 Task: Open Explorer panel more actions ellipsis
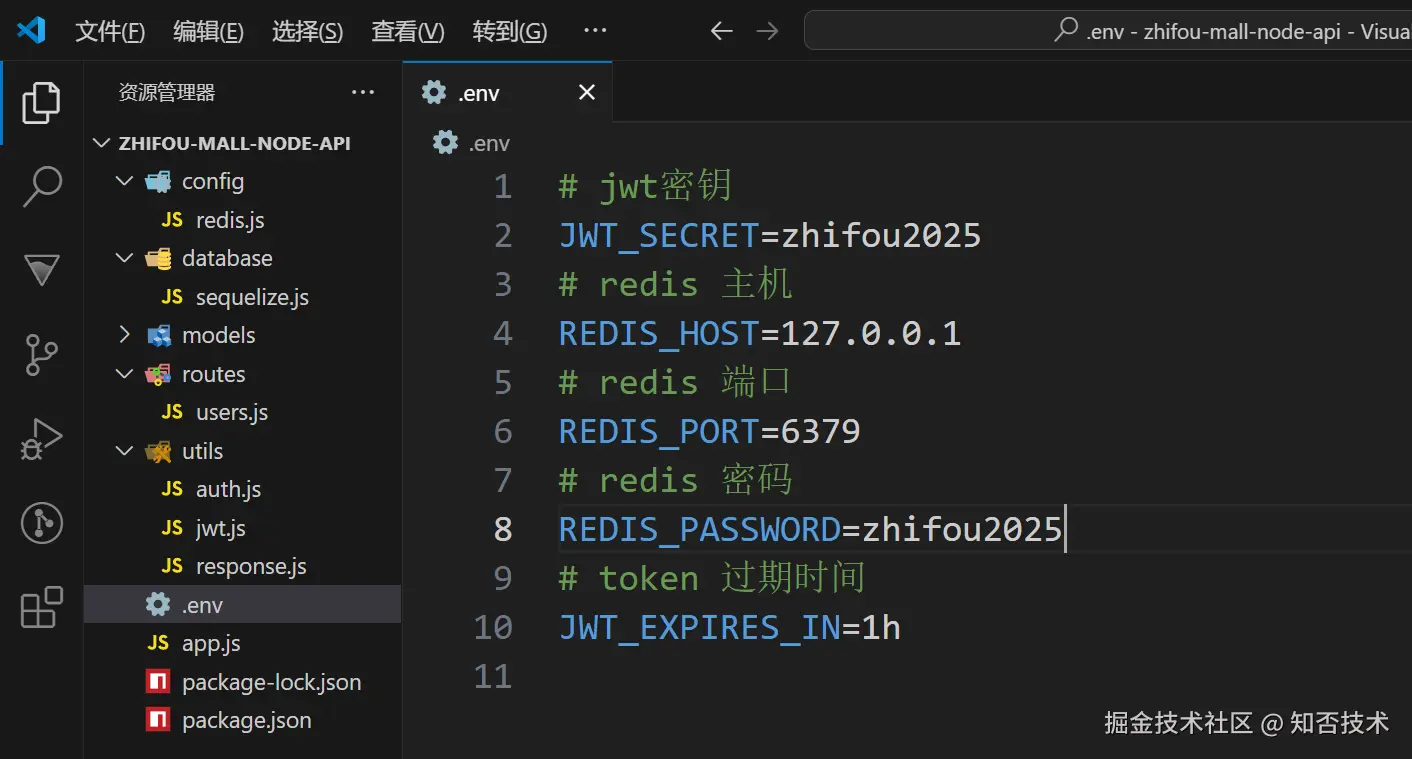coord(363,93)
